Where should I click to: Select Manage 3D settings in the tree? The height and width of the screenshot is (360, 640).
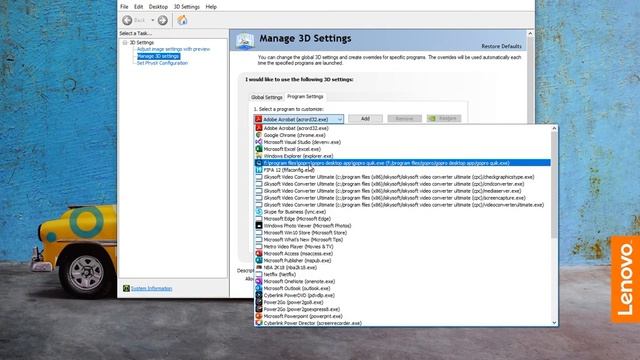(158, 56)
